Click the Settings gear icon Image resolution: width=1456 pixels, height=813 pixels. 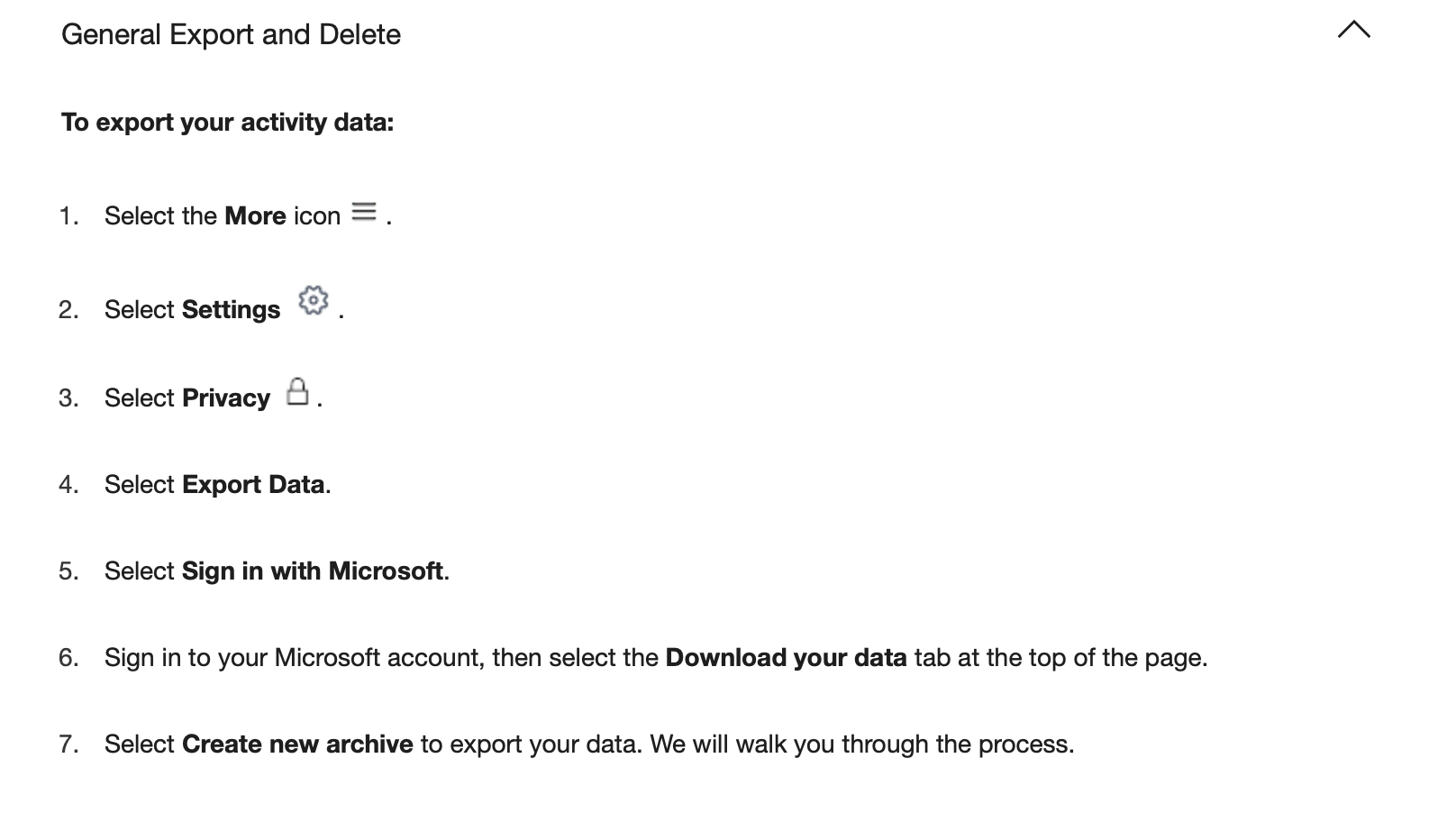click(313, 299)
